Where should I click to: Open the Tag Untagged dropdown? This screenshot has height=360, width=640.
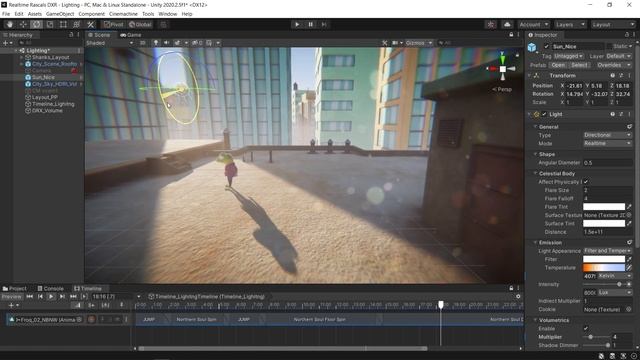(569, 56)
